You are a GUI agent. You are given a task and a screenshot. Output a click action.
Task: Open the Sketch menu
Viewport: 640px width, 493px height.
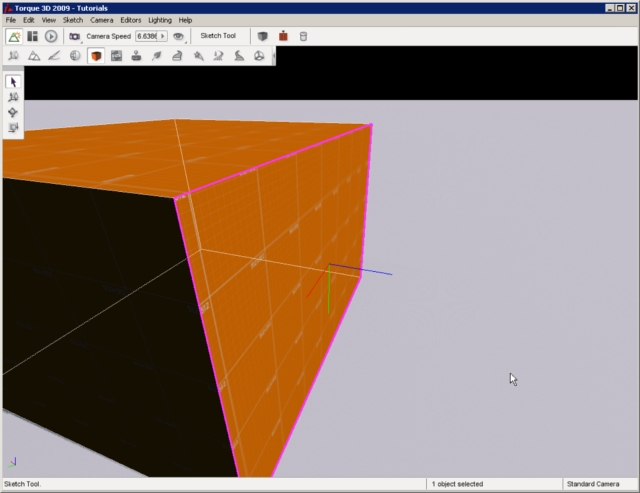click(x=73, y=20)
